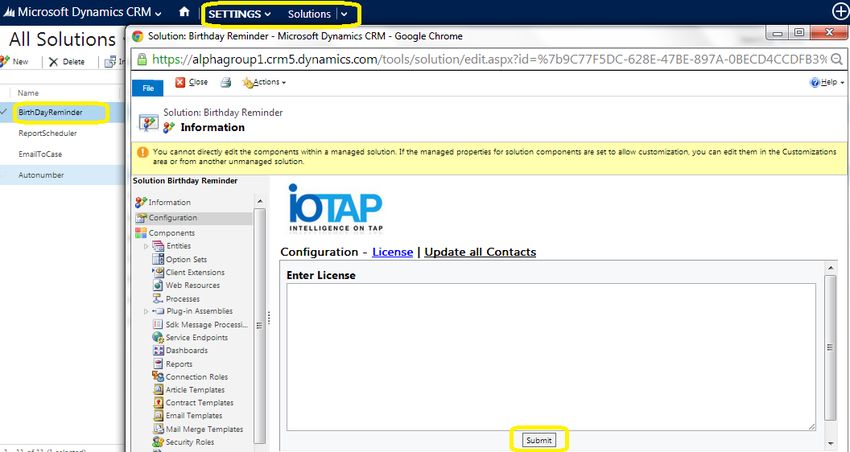Click the padlock secure site icon

pyautogui.click(x=142, y=59)
